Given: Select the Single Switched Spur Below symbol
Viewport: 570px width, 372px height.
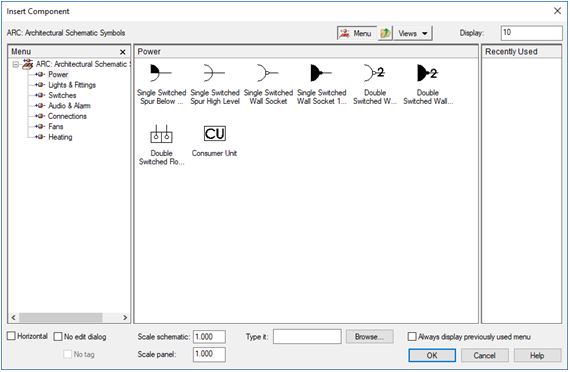Looking at the screenshot, I should tap(161, 73).
